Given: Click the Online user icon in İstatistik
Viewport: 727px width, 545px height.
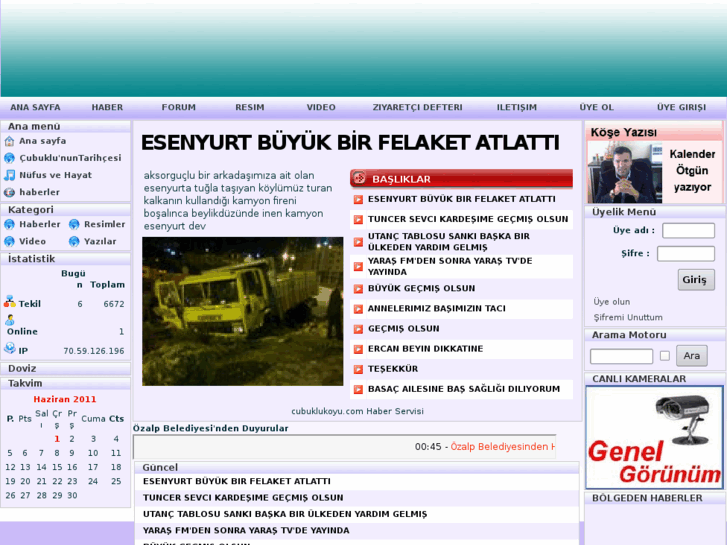Looking at the screenshot, I should click(10, 320).
